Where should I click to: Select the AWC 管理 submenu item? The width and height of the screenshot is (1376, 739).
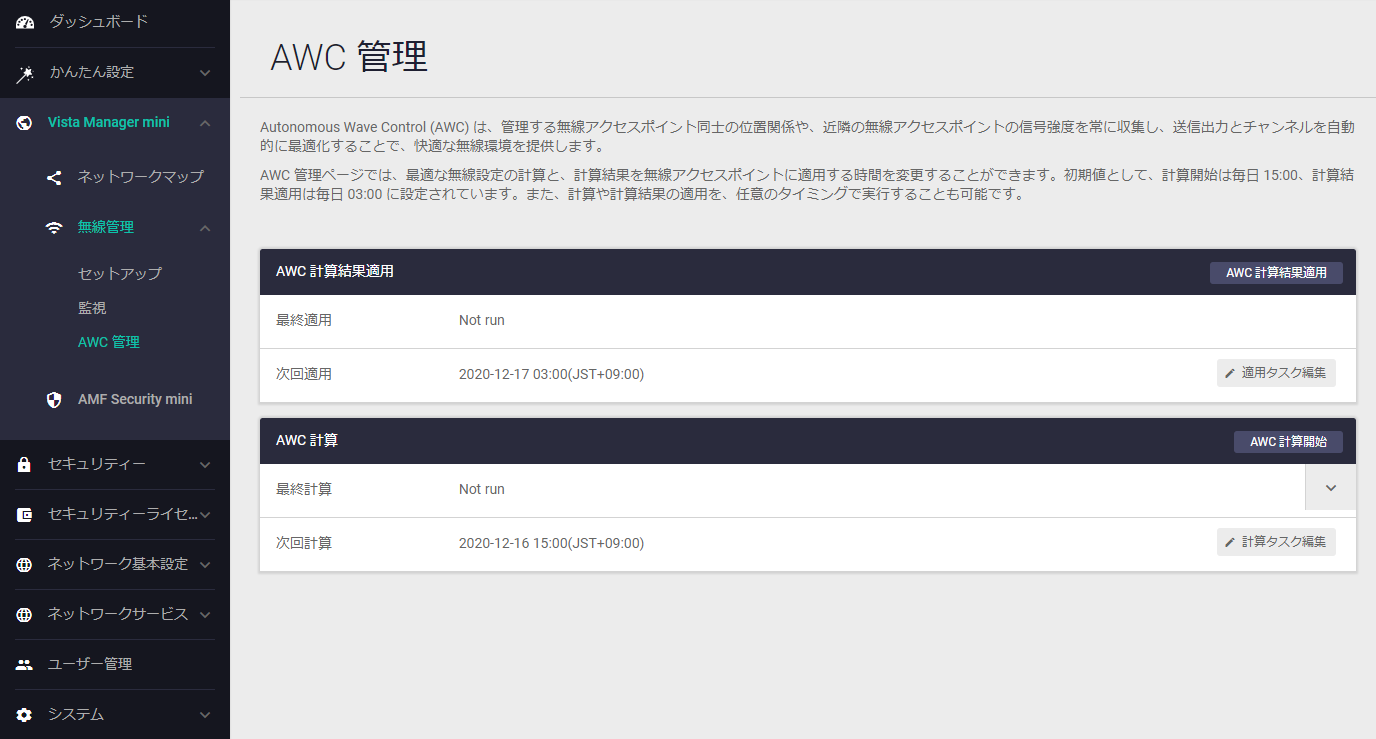[109, 342]
